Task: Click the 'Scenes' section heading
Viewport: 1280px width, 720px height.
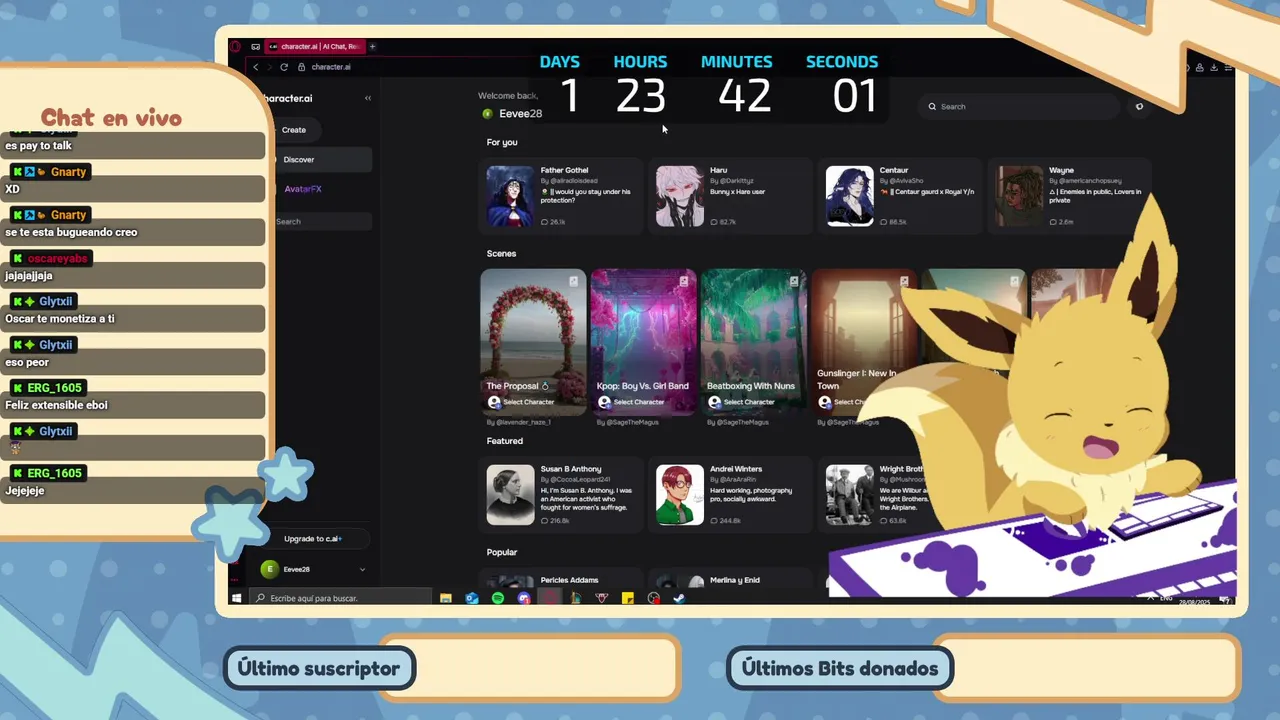Action: tap(501, 253)
